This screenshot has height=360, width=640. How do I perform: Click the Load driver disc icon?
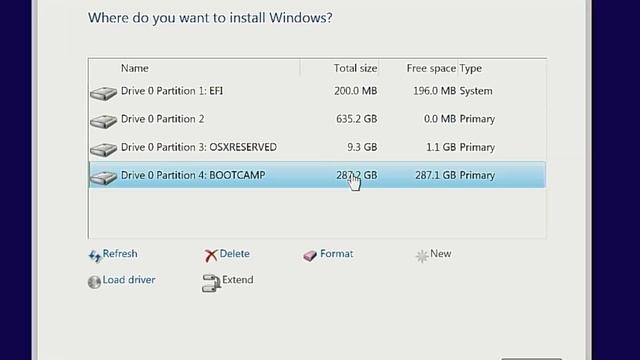point(94,282)
